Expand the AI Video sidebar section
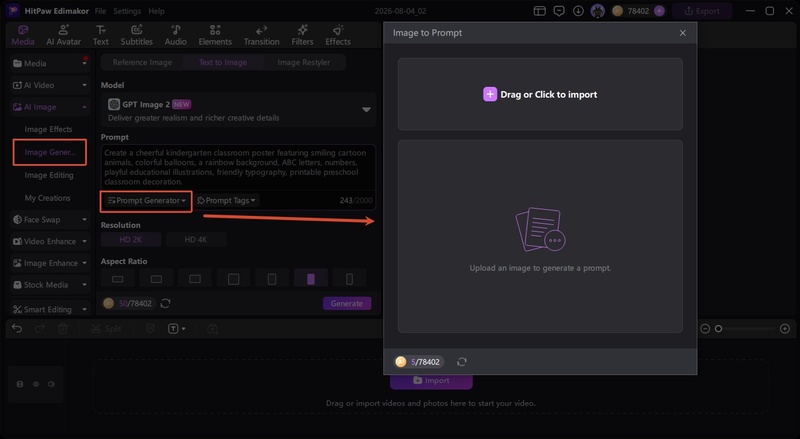Viewport: 800px width, 439px height. [x=49, y=85]
